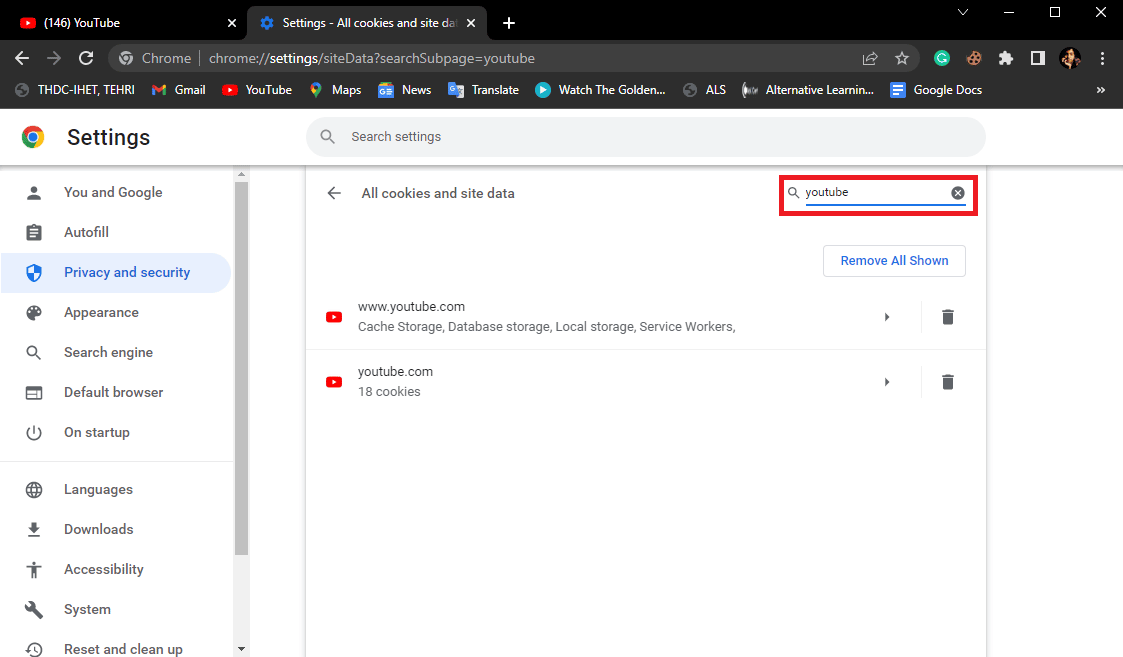Share this page icon in address bar
Screen dimensions: 1123x657
(869, 59)
